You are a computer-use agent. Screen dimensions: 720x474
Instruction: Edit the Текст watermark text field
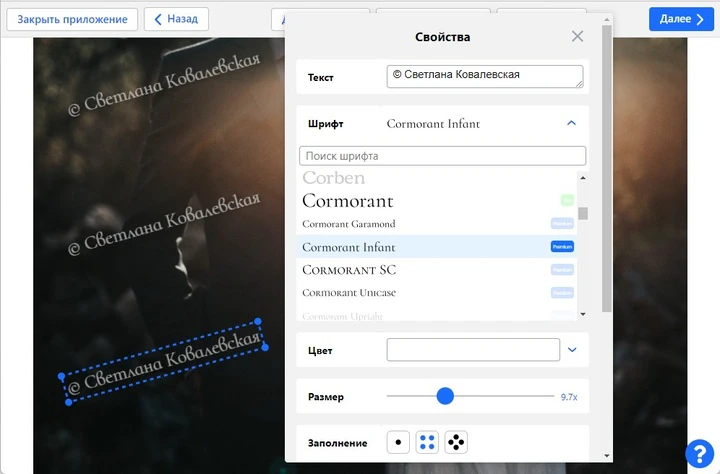(x=485, y=76)
